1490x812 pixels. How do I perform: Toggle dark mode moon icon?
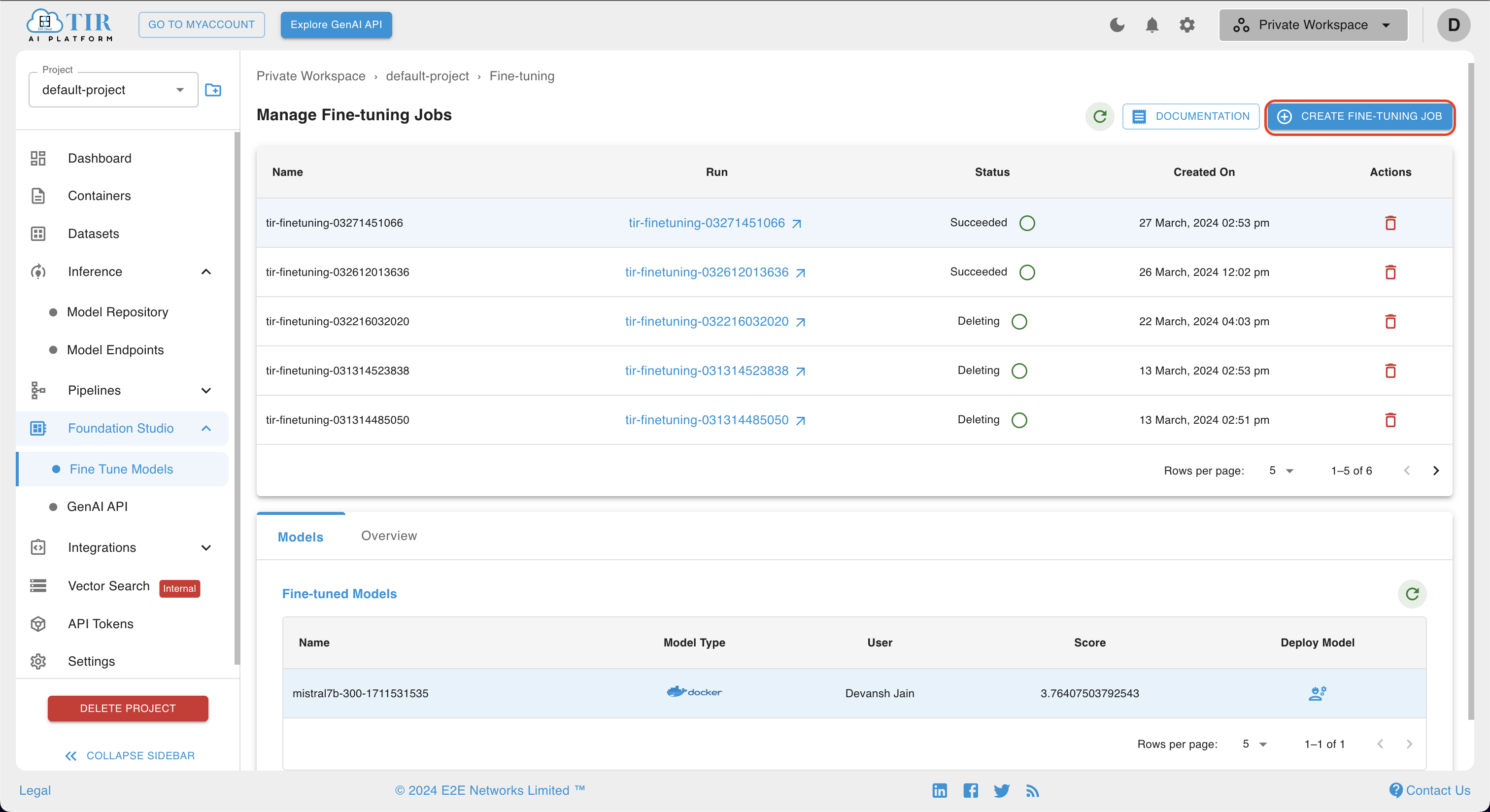point(1117,25)
